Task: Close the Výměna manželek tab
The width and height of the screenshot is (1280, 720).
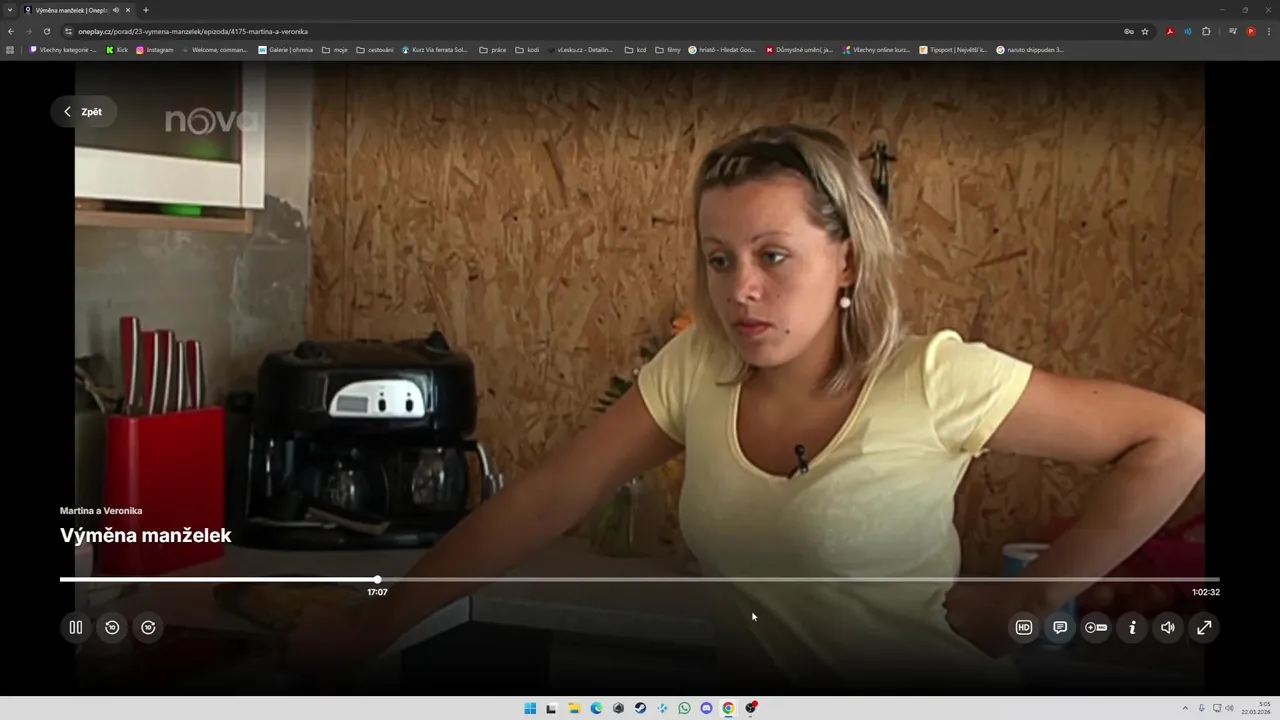Action: [128, 10]
